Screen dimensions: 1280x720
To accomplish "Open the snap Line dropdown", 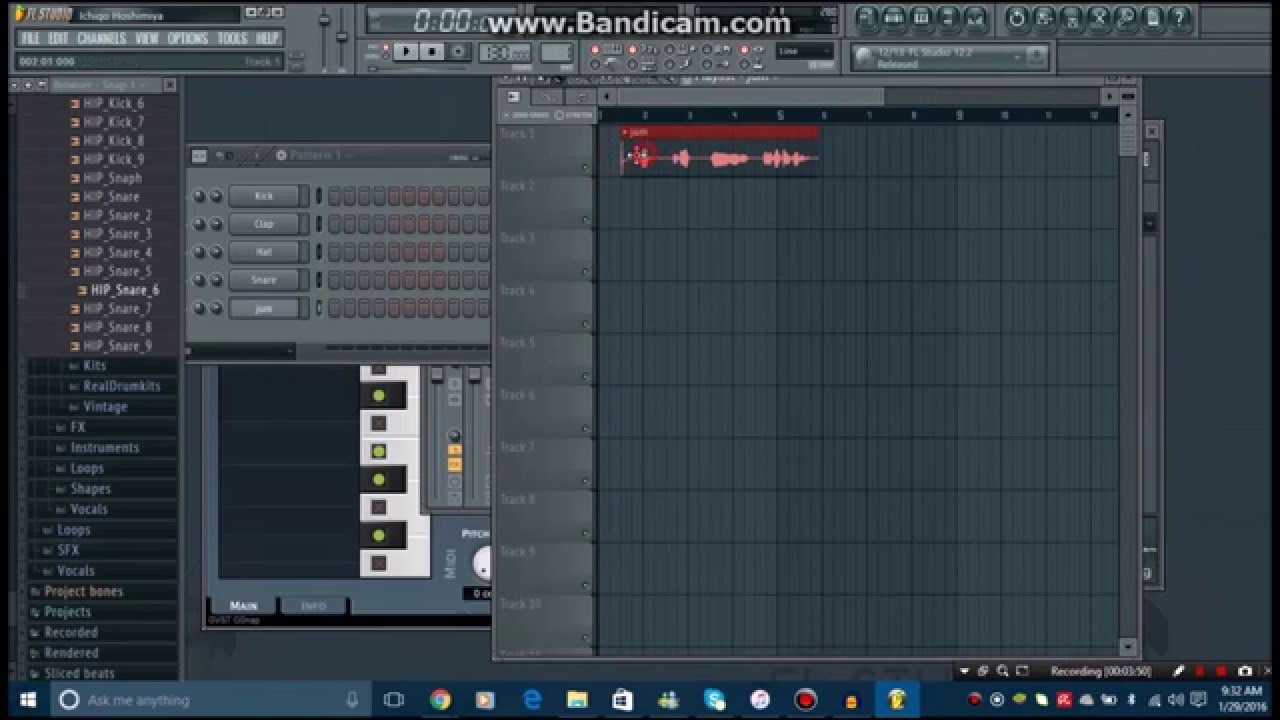I will [805, 51].
